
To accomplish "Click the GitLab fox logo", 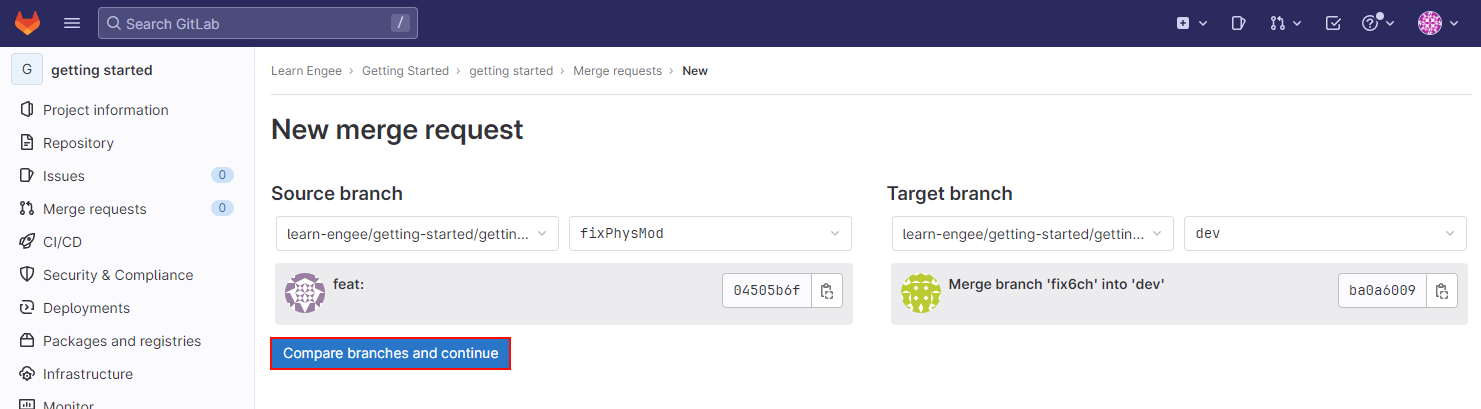I will point(27,23).
